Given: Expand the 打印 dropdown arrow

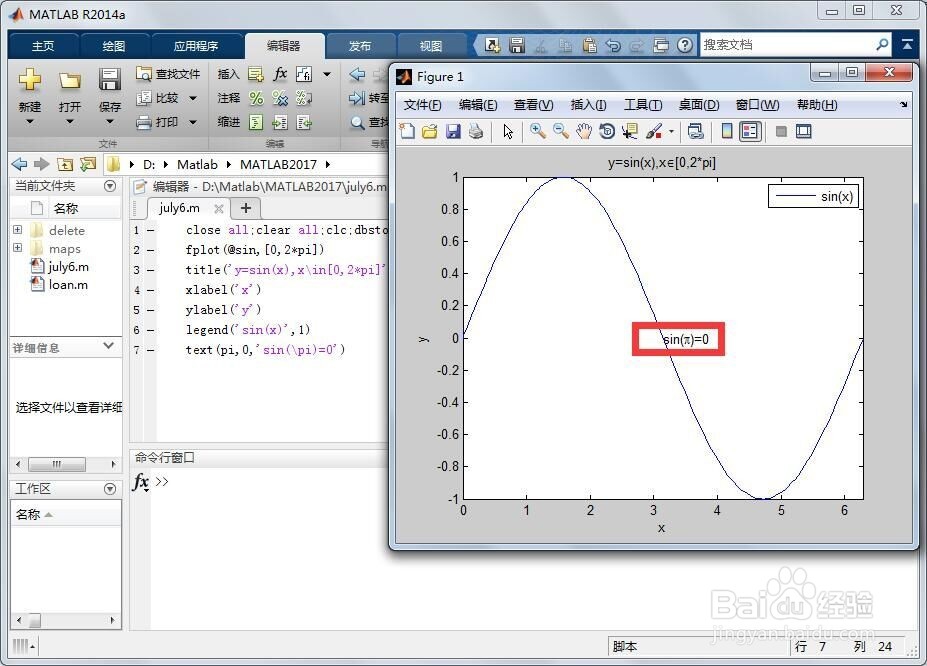Looking at the screenshot, I should [x=193, y=122].
